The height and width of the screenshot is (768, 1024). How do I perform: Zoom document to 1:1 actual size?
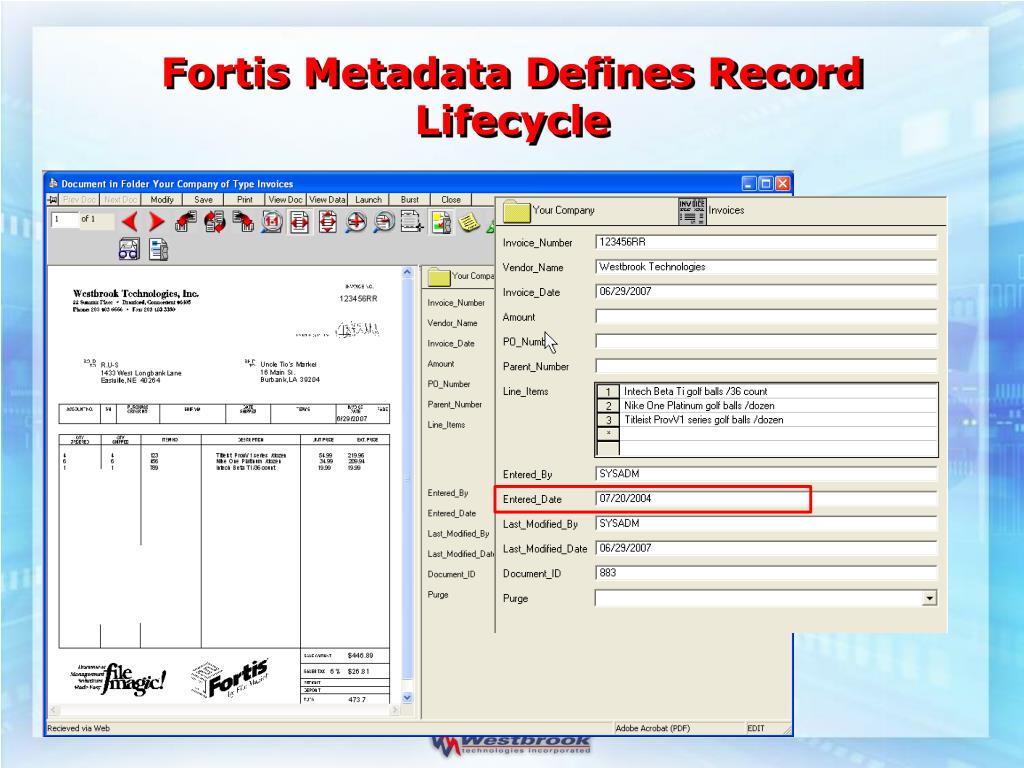(x=272, y=222)
